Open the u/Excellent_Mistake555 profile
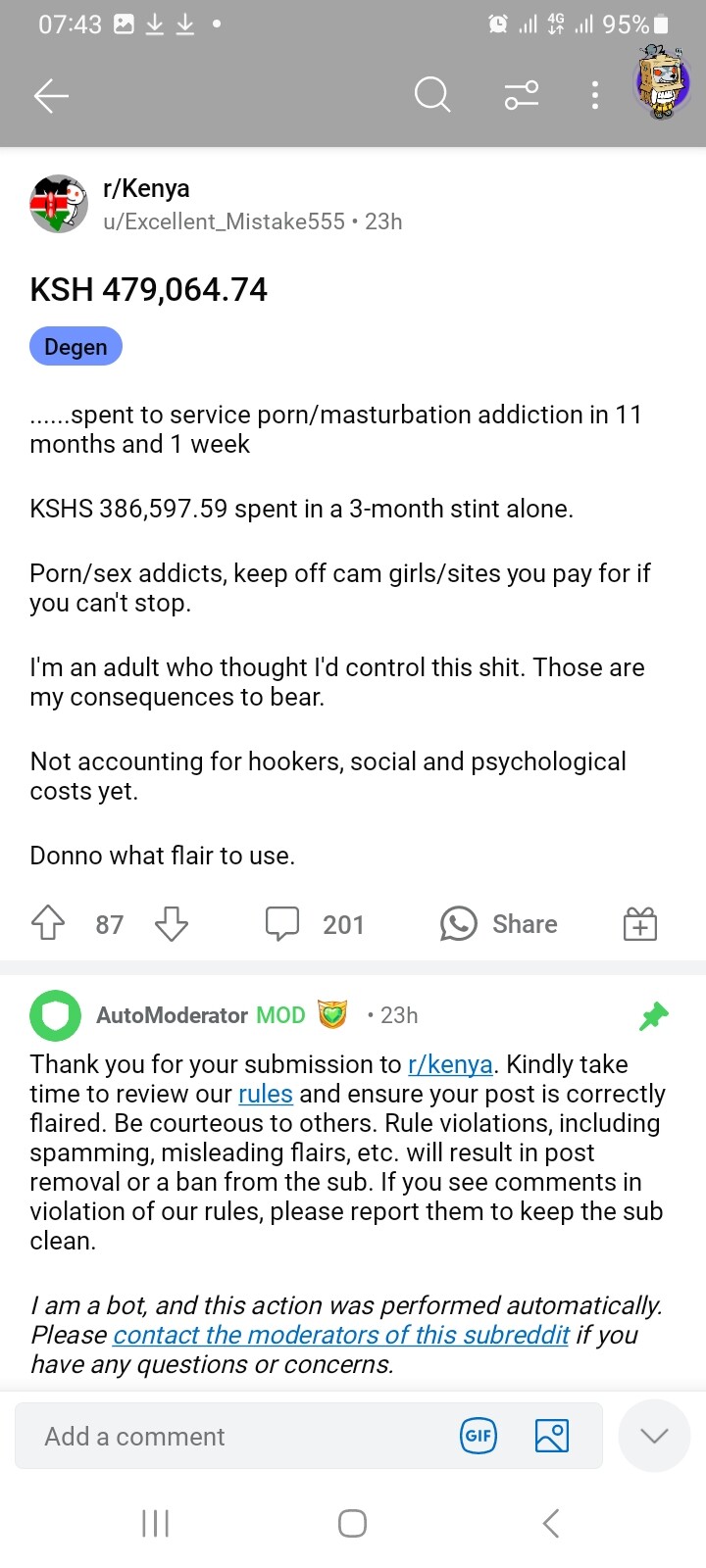The height and width of the screenshot is (1568, 706). (224, 221)
